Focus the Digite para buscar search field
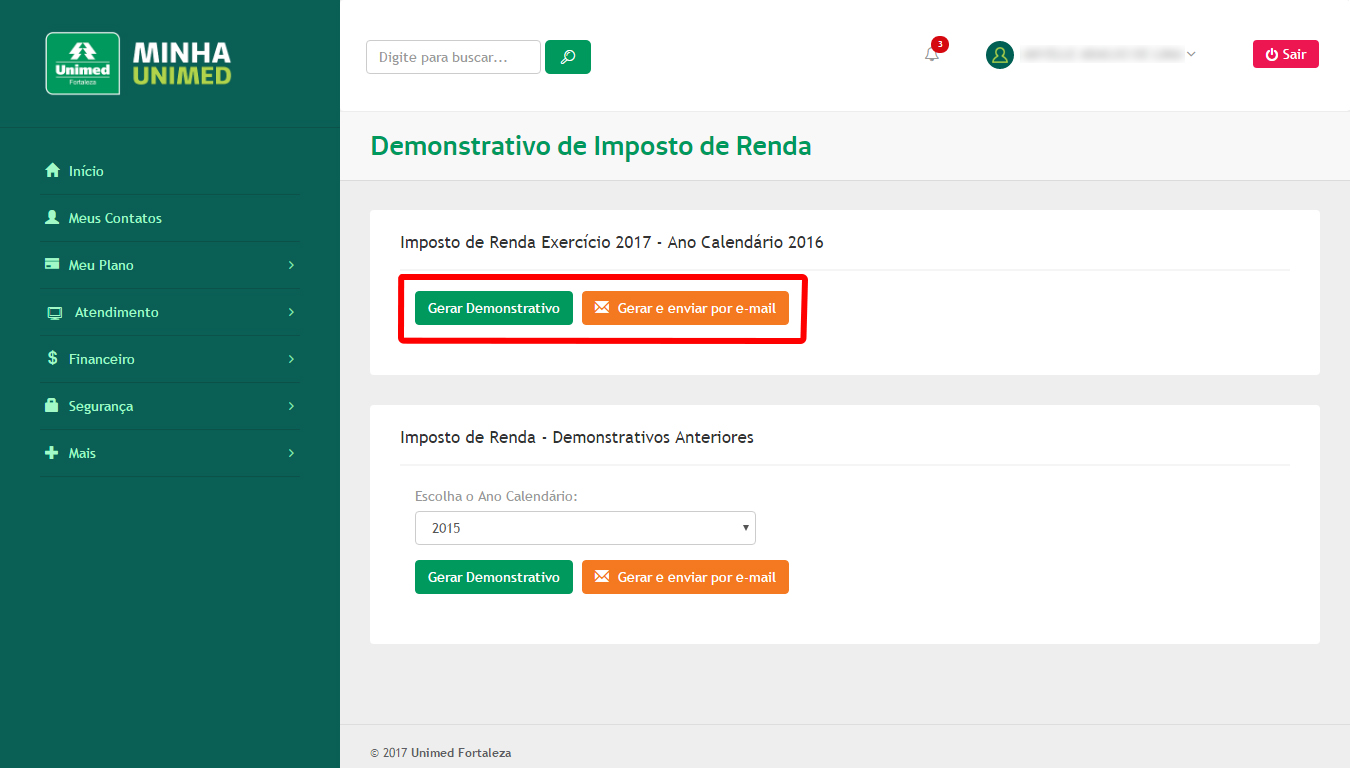The image size is (1350, 768). (x=453, y=57)
